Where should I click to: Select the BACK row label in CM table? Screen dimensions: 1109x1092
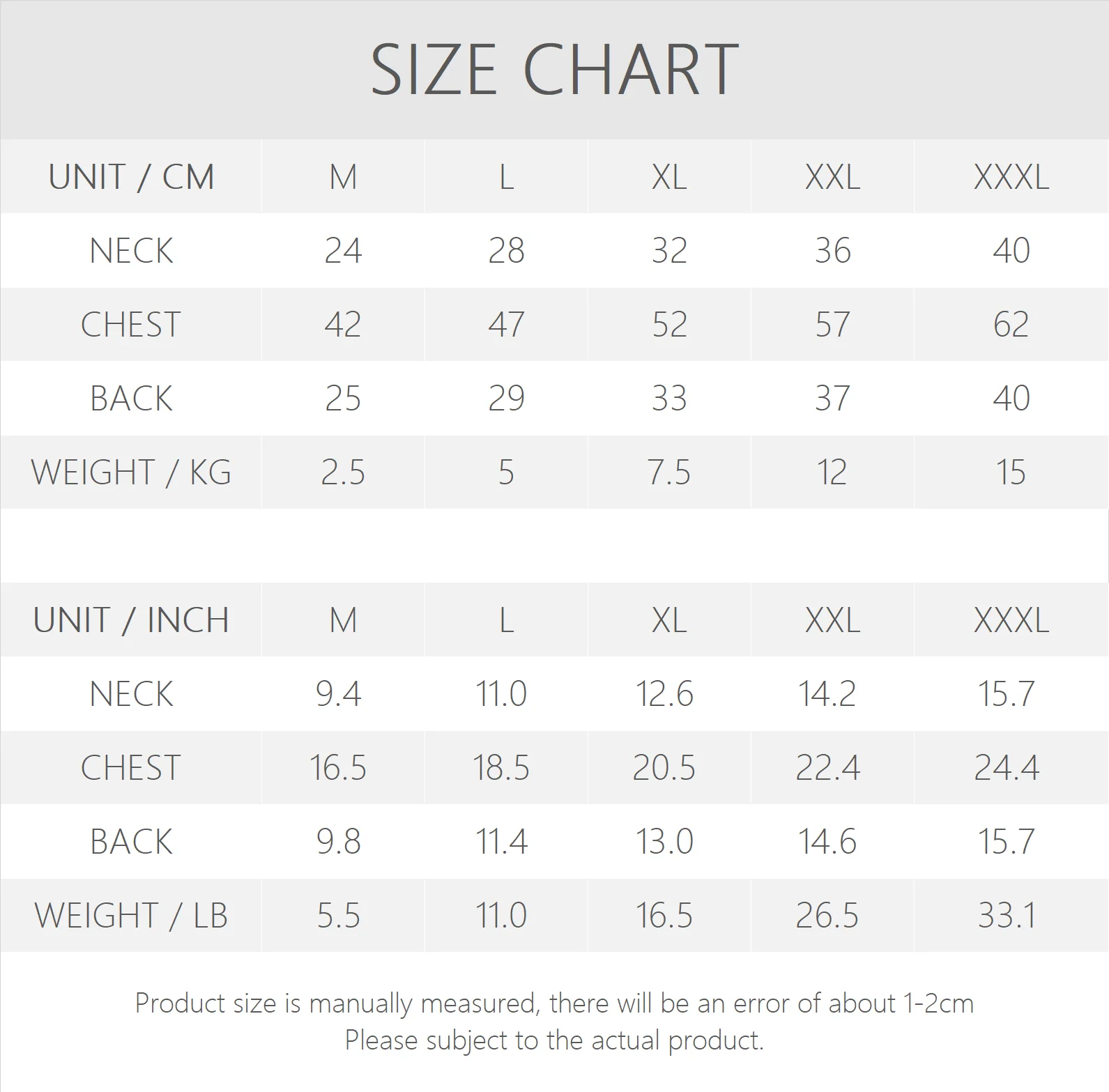[x=131, y=399]
